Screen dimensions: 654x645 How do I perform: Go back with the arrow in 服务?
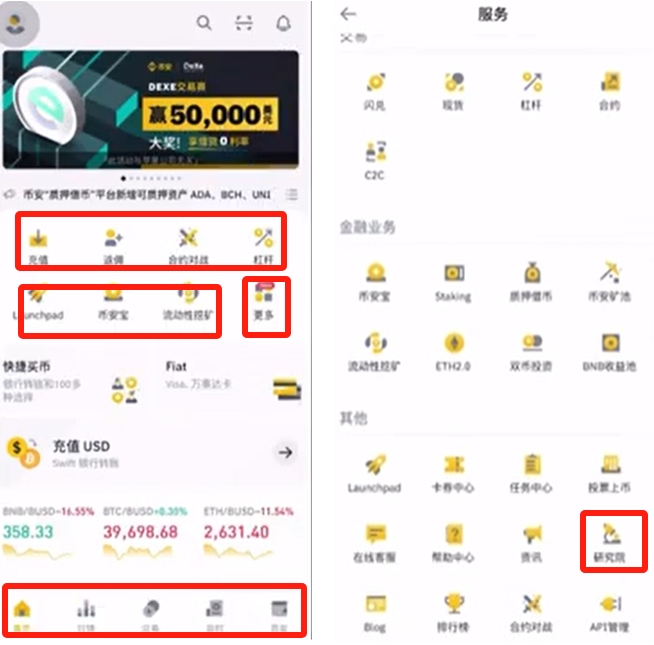[x=348, y=14]
